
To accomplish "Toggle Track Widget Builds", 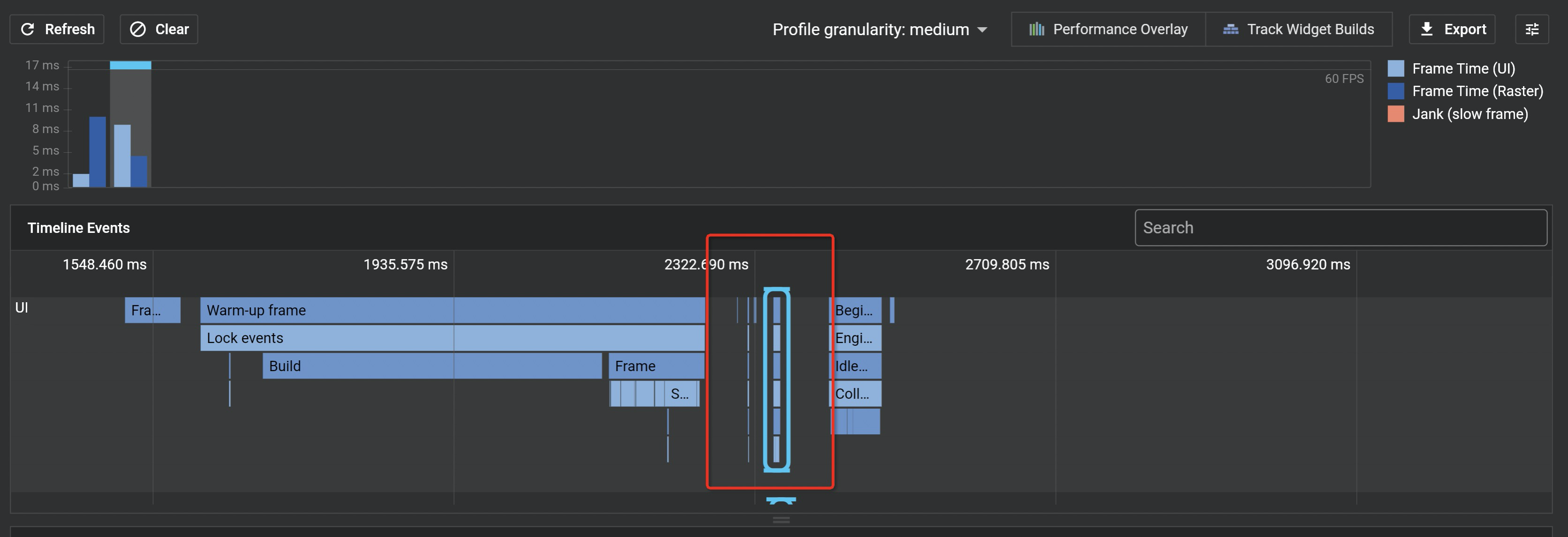I will (1298, 29).
